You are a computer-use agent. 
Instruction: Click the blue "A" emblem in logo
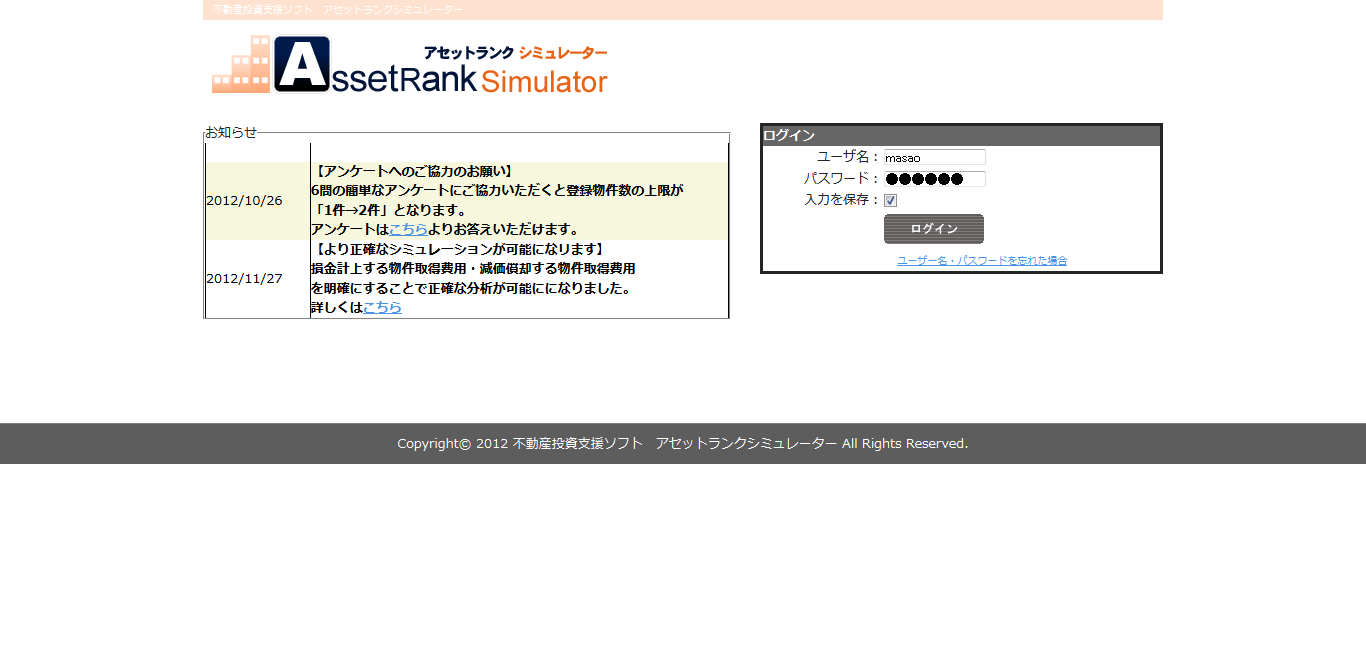pos(302,65)
